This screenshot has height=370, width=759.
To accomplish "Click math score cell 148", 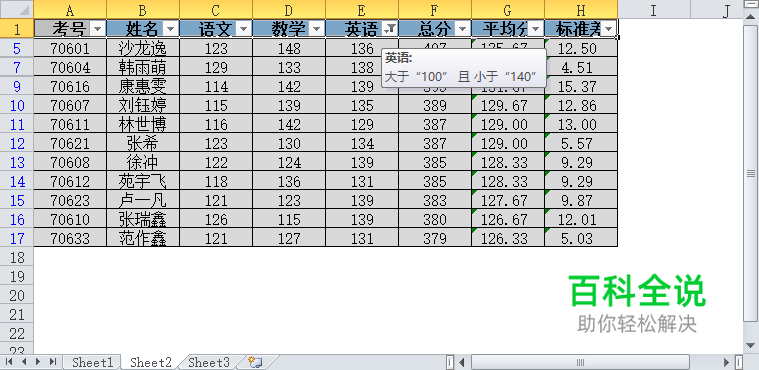I will [289, 48].
